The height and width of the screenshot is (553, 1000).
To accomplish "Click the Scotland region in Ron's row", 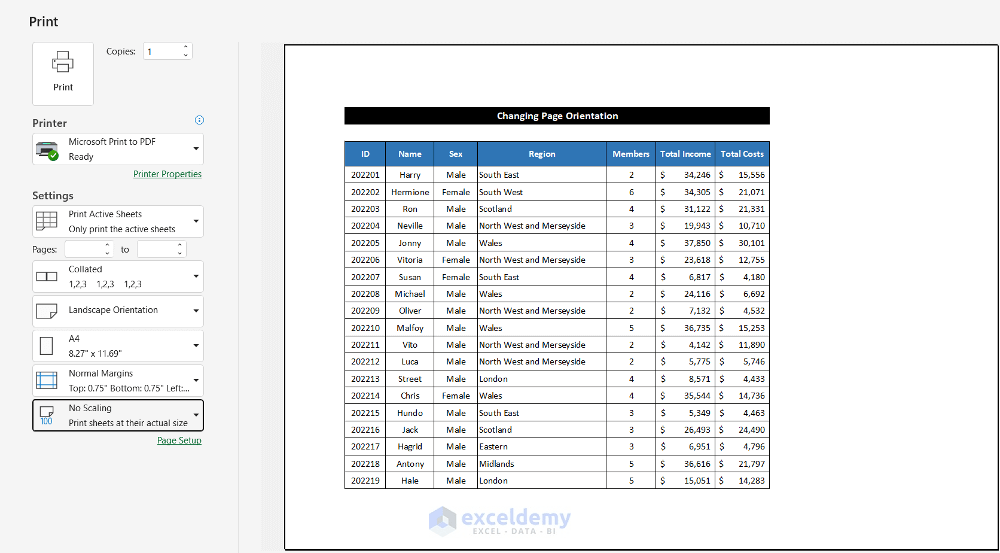I will pos(496,209).
